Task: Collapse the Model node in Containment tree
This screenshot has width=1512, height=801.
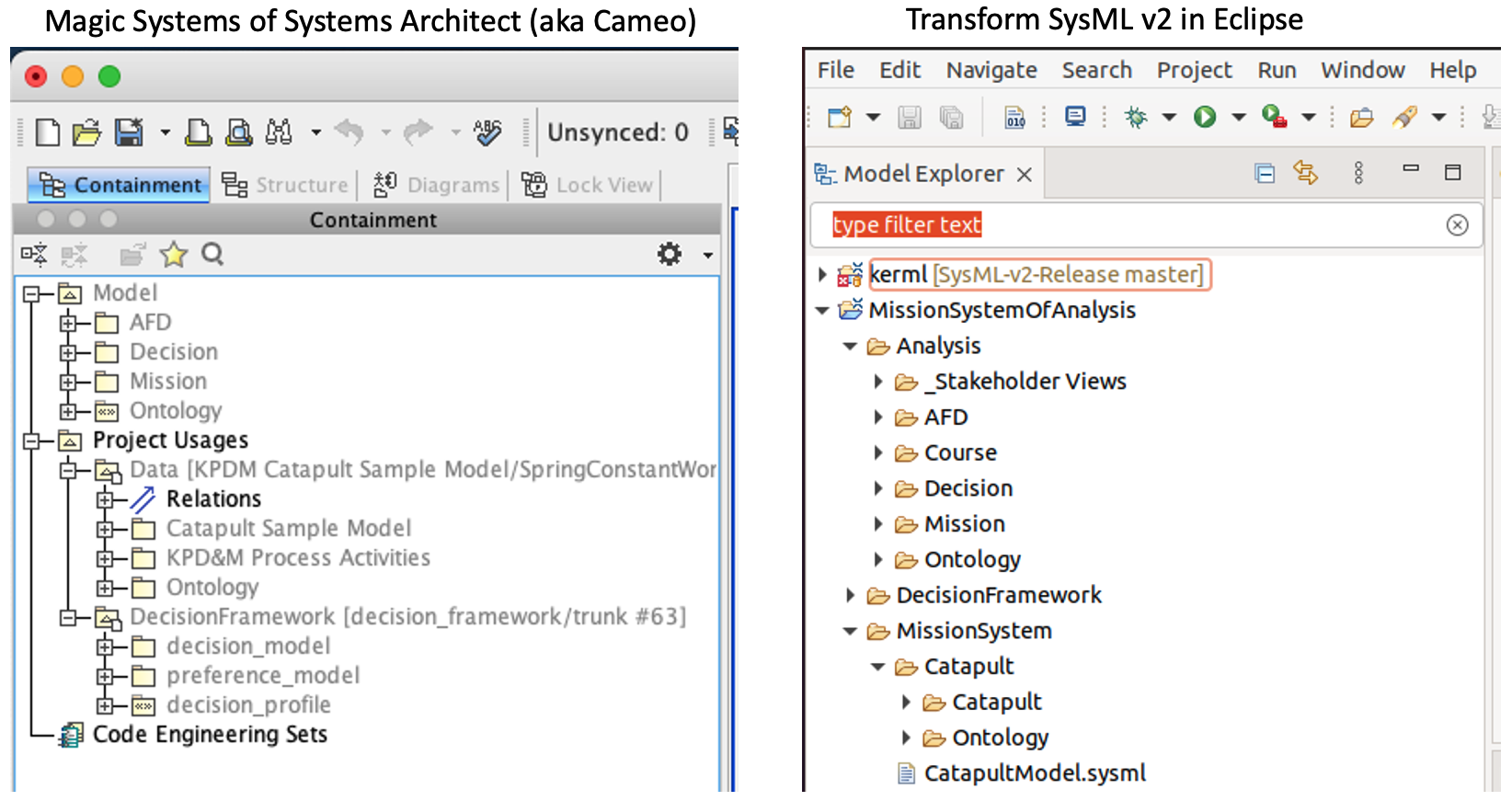Action: point(32,294)
